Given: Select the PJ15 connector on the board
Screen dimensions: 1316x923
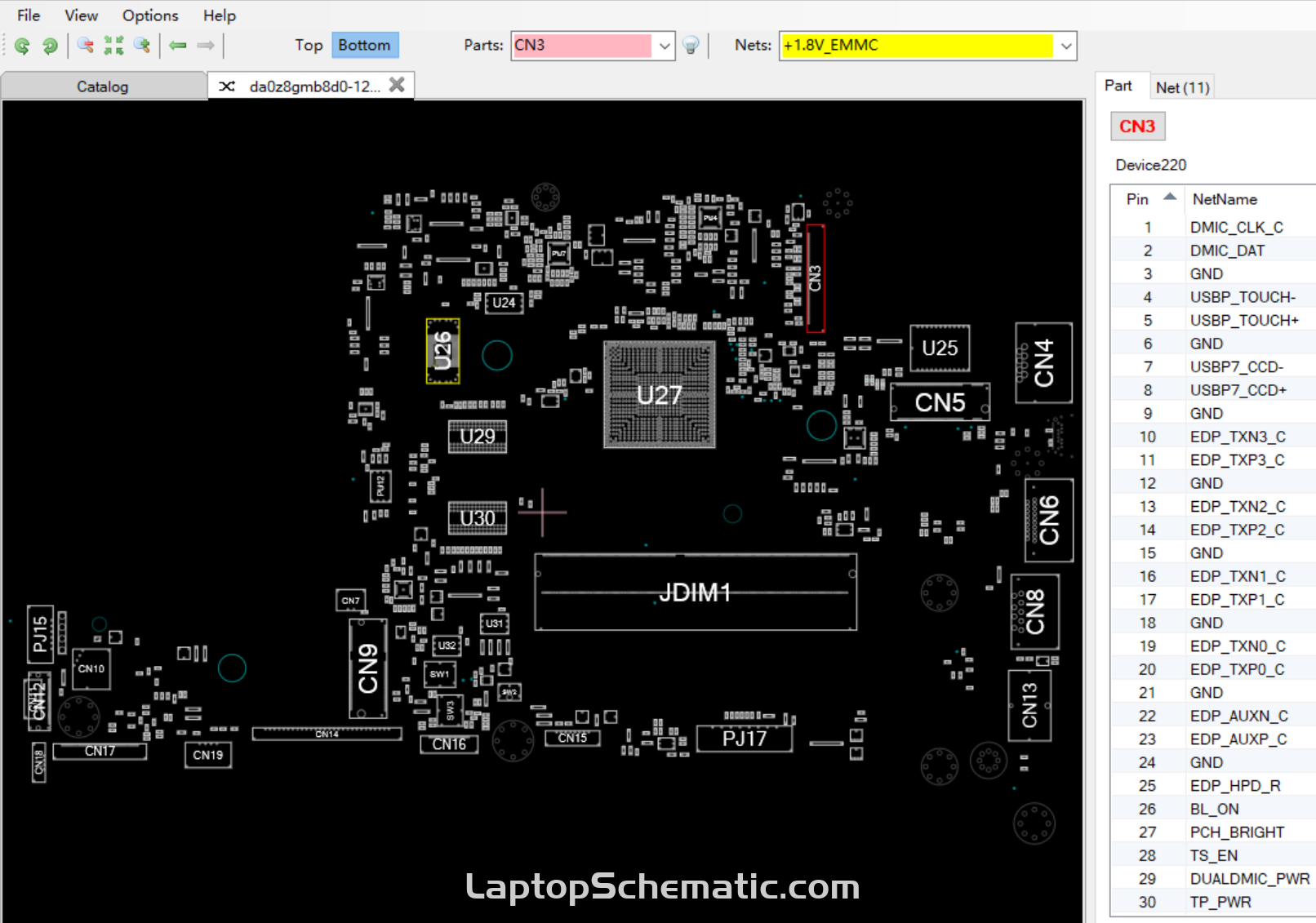Looking at the screenshot, I should [40, 634].
